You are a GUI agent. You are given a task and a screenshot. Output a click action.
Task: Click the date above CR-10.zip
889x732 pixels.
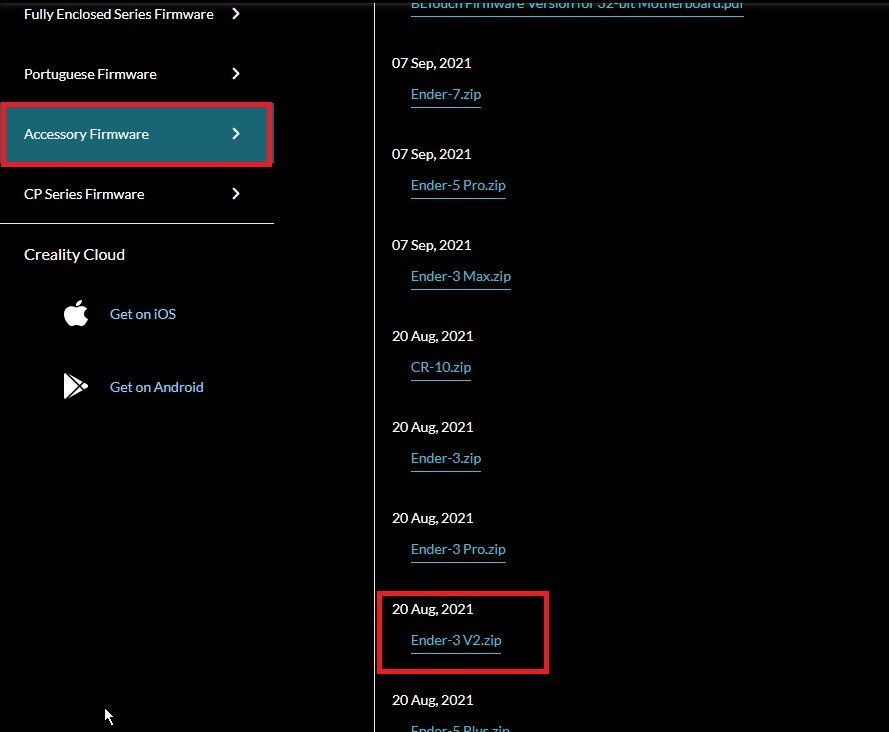(433, 336)
